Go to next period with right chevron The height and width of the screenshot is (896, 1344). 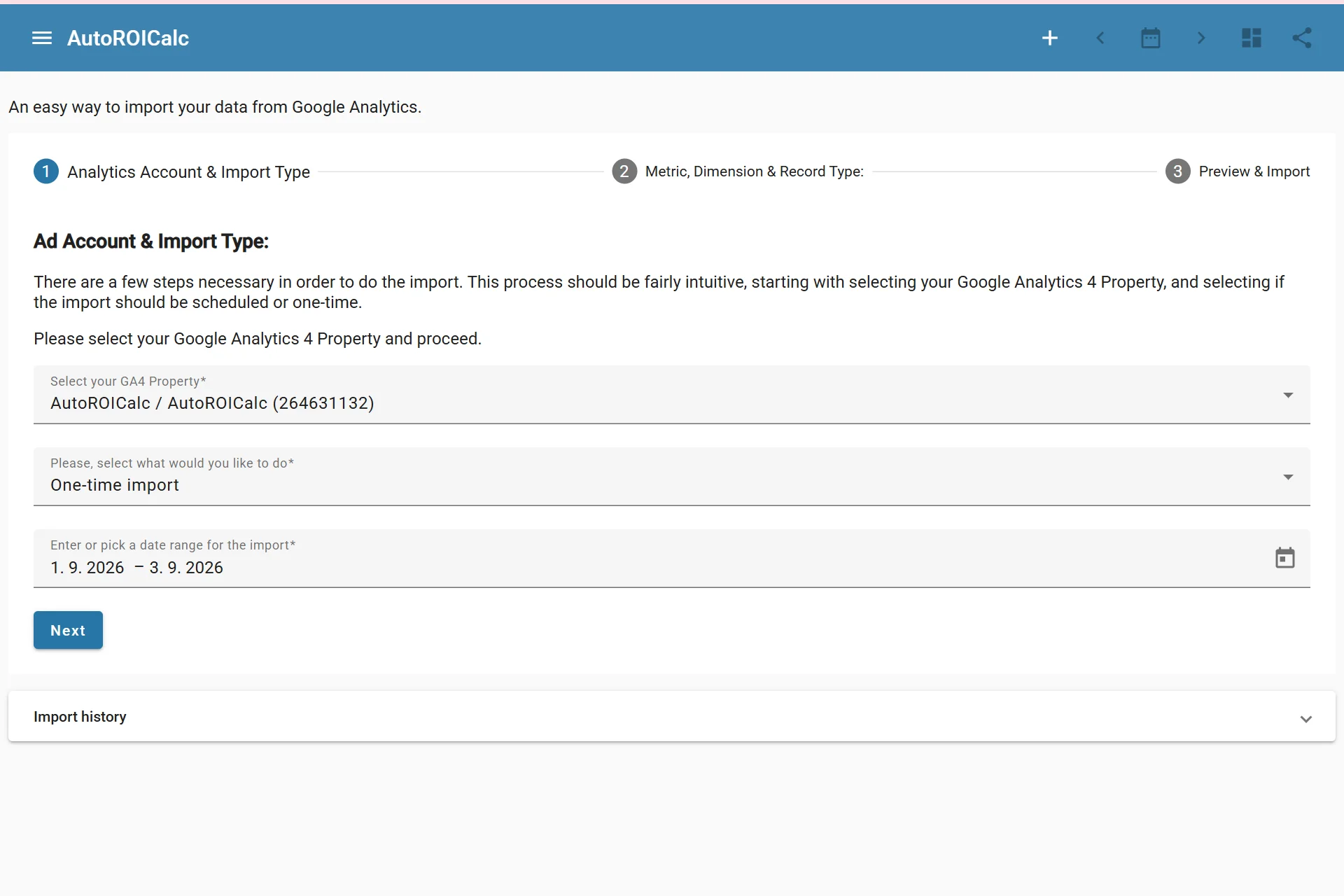tap(1201, 38)
